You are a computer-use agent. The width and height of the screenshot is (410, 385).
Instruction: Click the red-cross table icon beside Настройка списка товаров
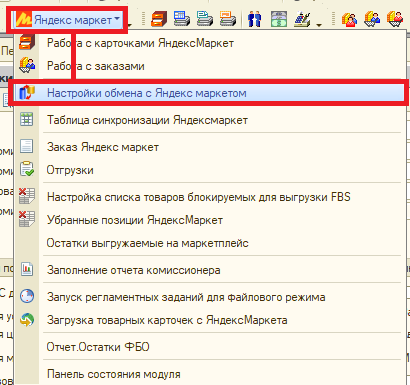[27, 196]
